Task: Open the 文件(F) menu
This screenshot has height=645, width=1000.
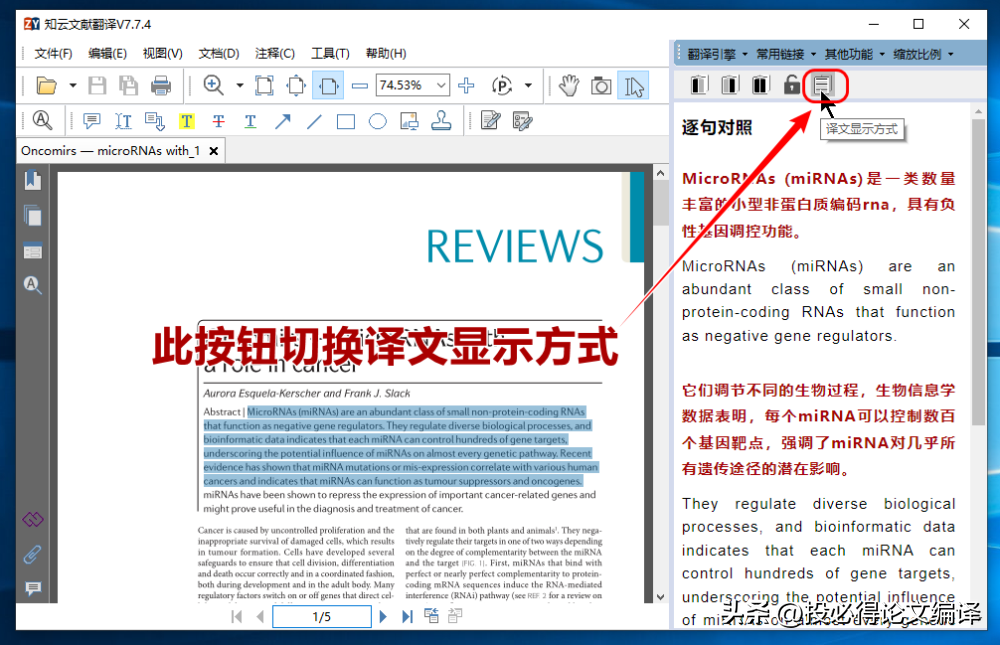Action: pos(53,54)
